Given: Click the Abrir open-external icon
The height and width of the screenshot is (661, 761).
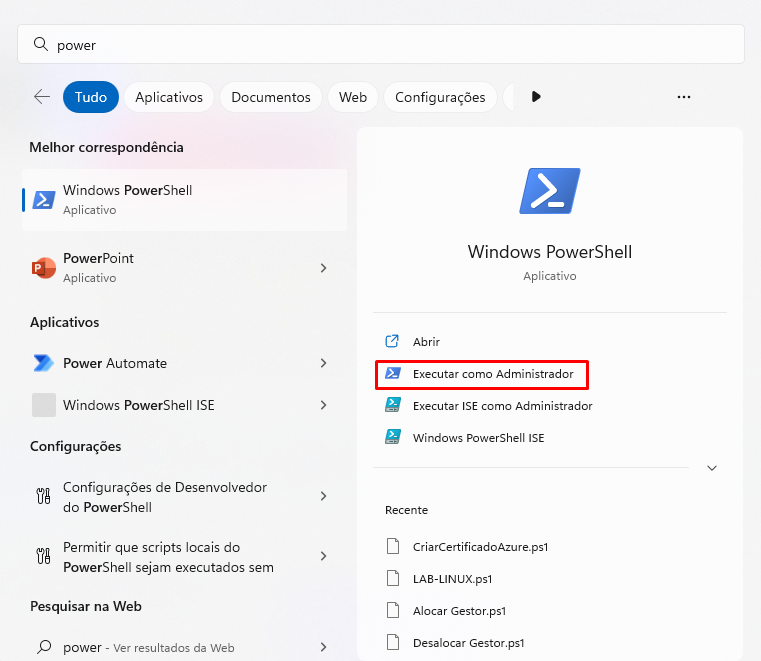Looking at the screenshot, I should click(393, 342).
